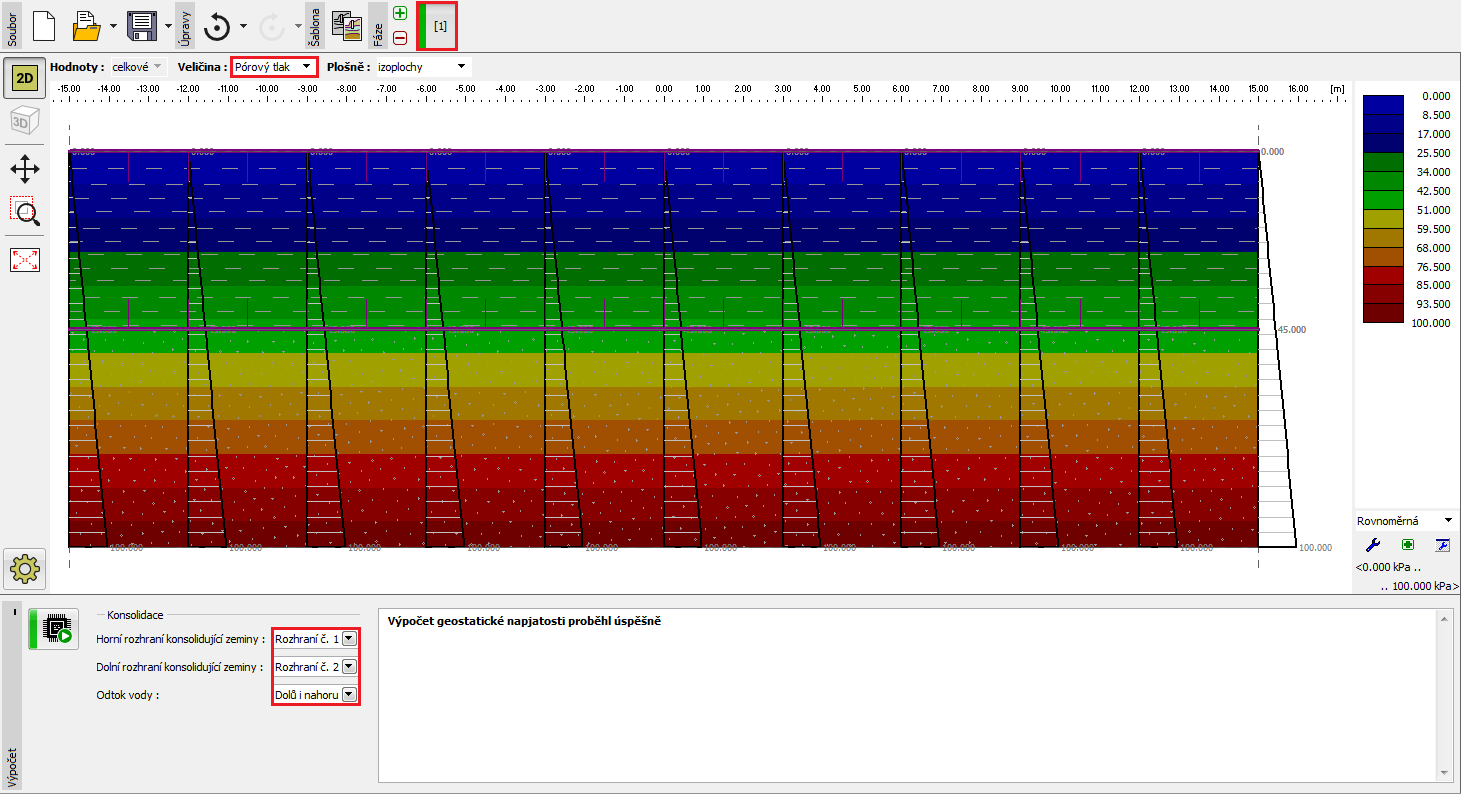Click the 'Konsolidace' section heading

[135, 615]
